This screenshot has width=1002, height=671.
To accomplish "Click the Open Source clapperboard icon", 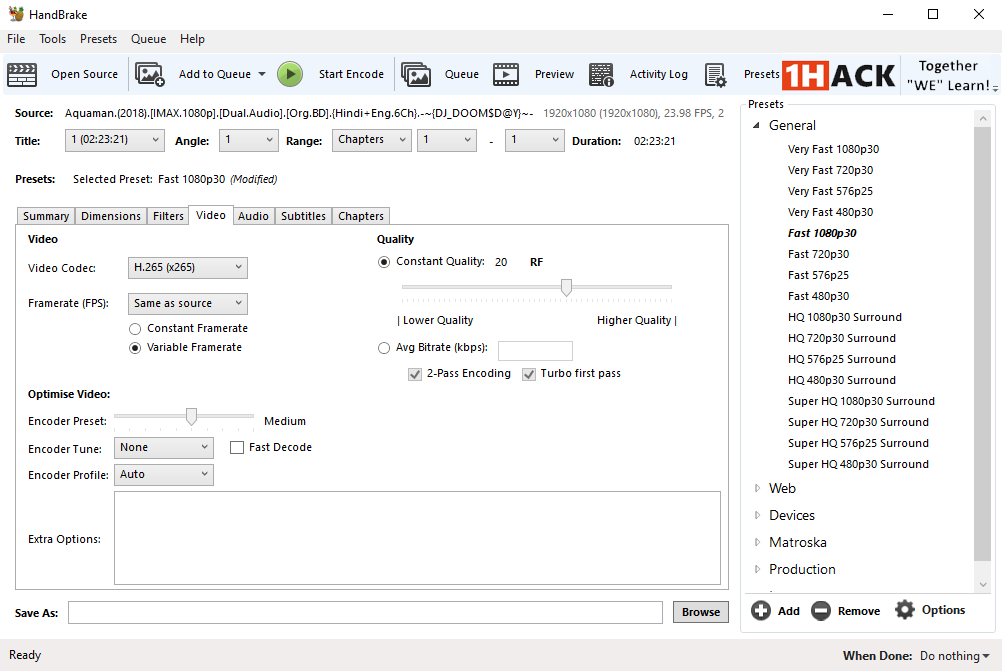I will tap(22, 74).
